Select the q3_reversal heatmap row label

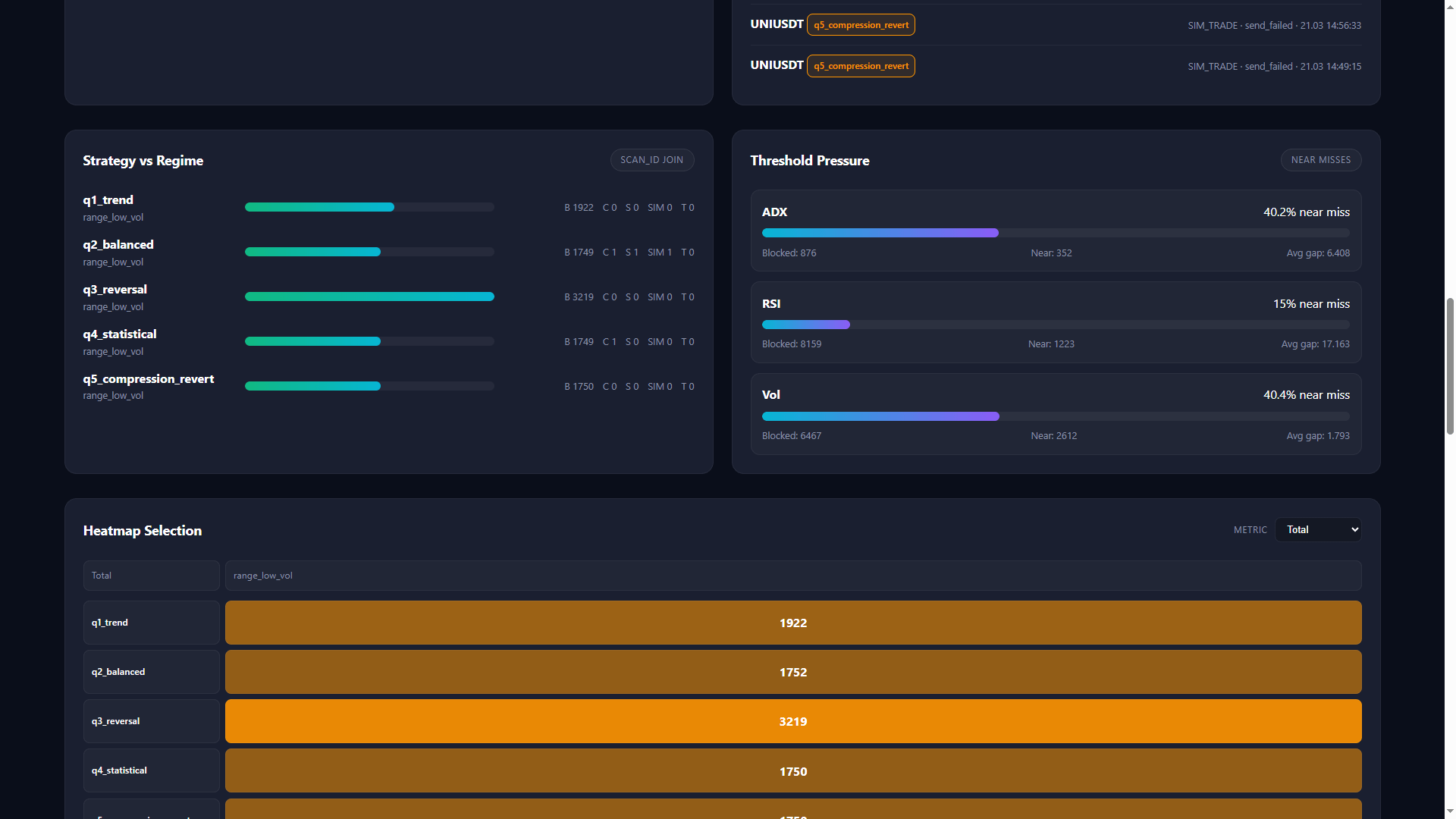point(151,721)
